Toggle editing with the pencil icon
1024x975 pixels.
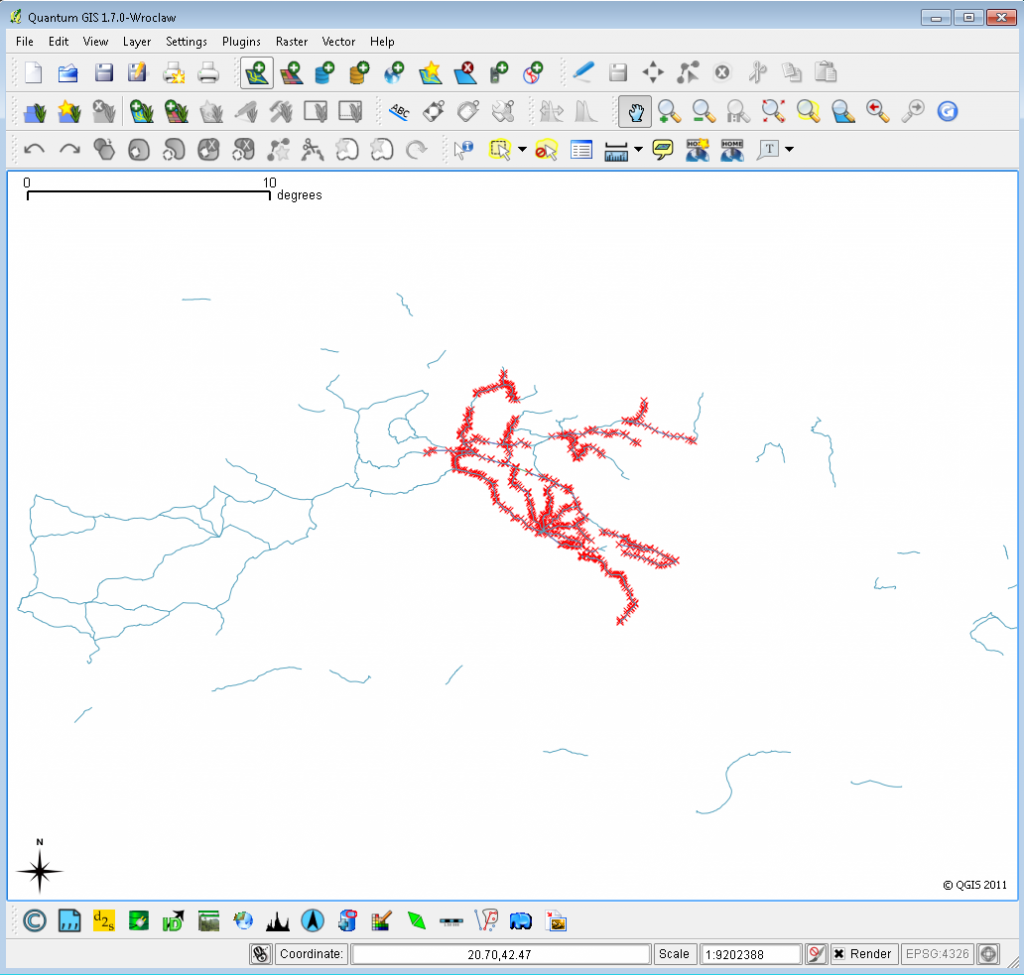583,72
